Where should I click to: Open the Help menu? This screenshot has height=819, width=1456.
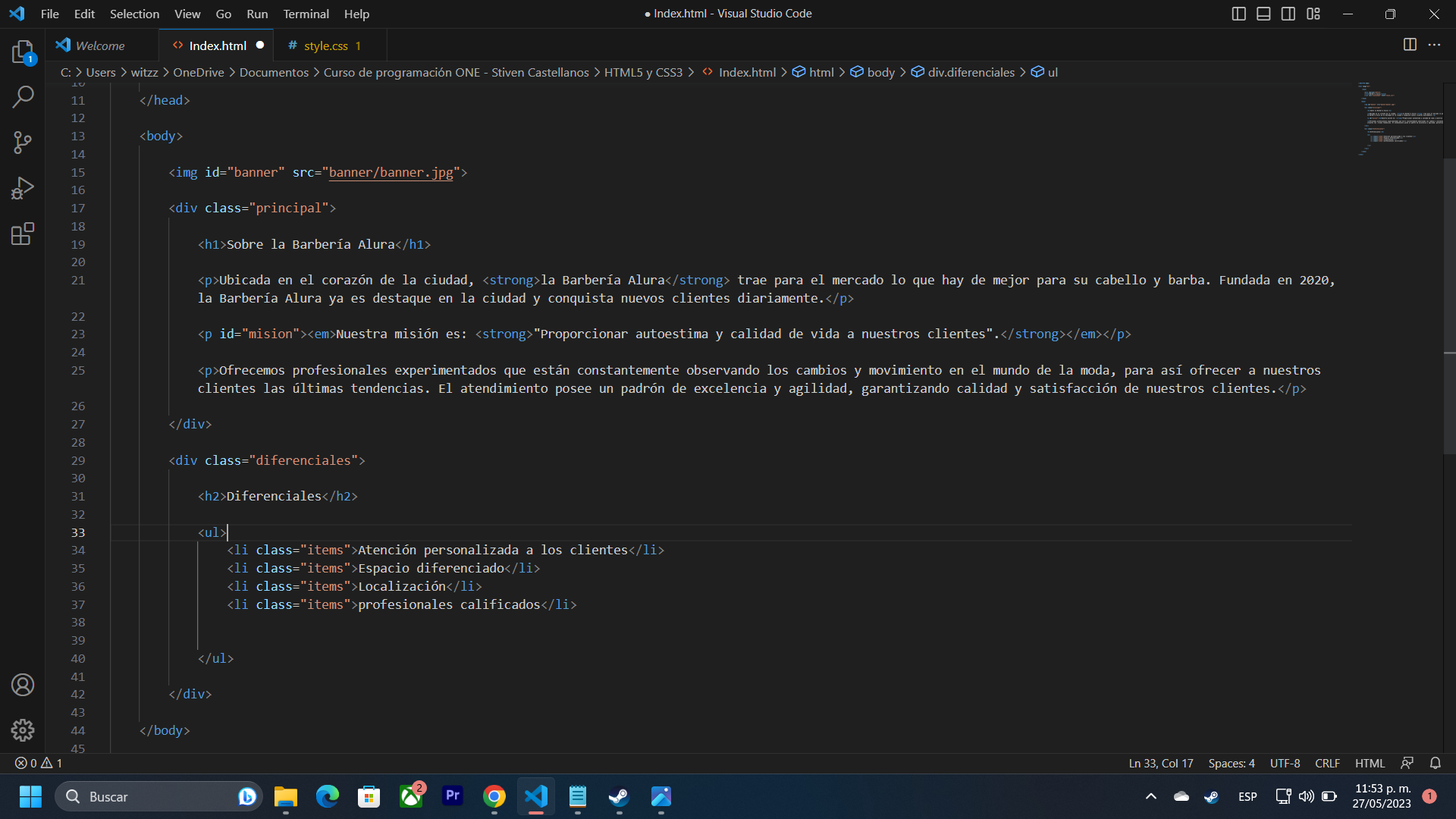coord(356,14)
